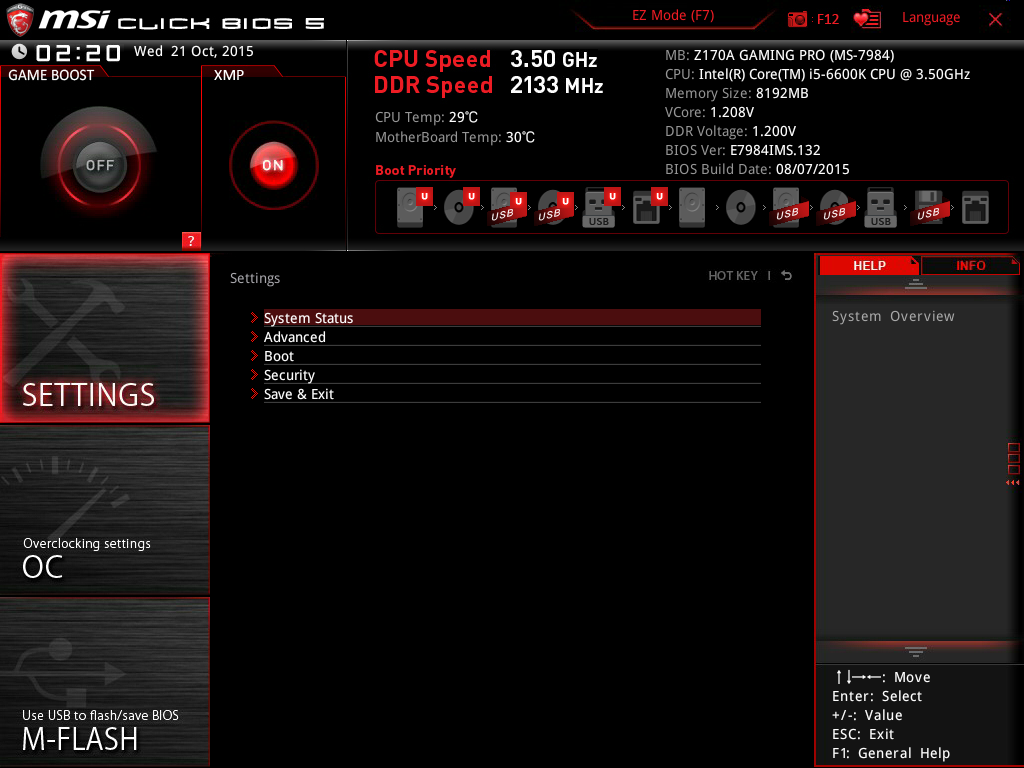Image resolution: width=1024 pixels, height=768 pixels.
Task: Click the DDR Speed 2133 MHz value
Action: pos(556,86)
